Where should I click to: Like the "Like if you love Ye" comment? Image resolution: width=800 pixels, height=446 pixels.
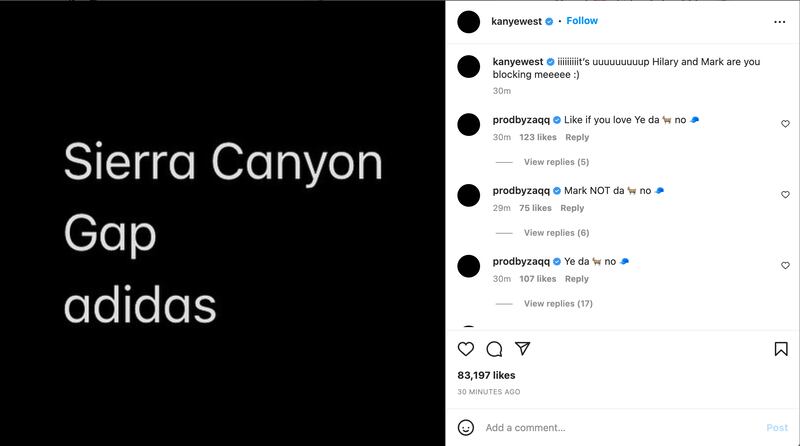coord(785,124)
